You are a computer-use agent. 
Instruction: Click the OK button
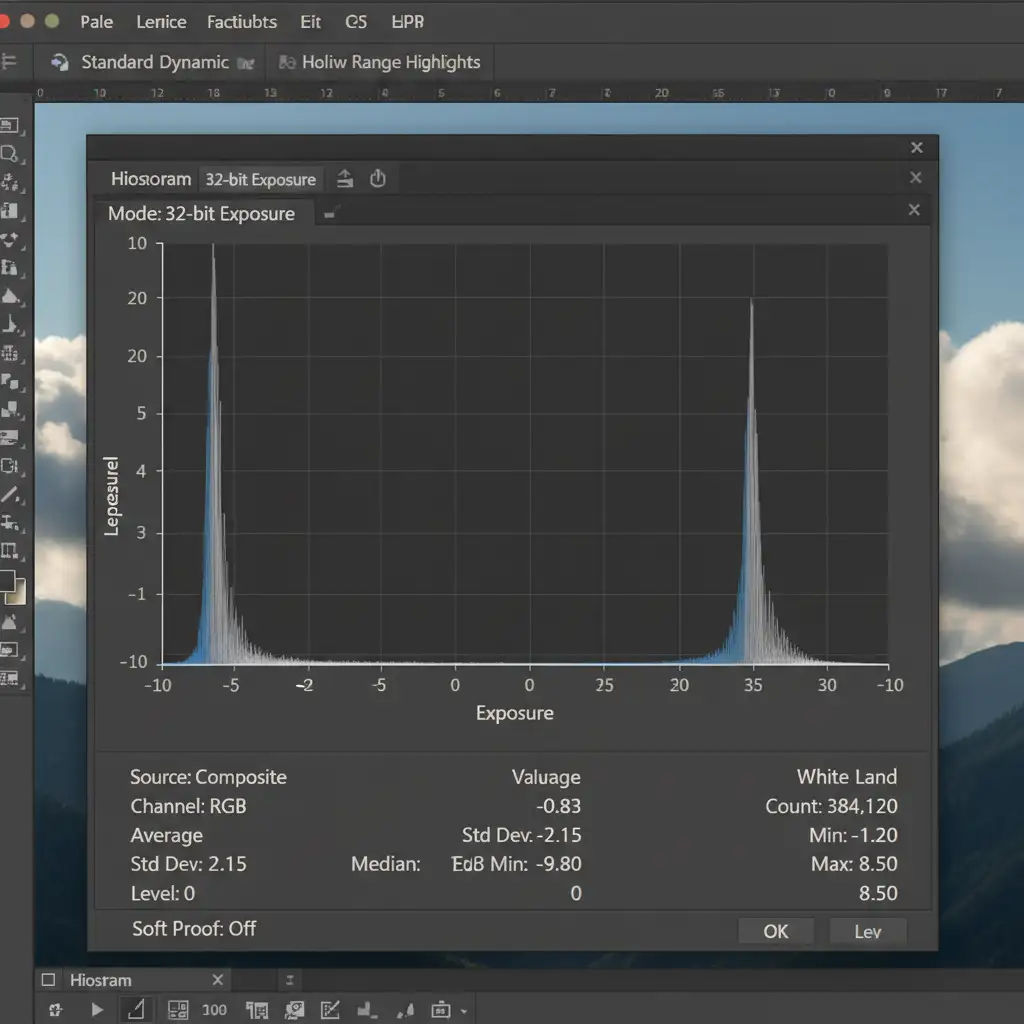tap(776, 931)
